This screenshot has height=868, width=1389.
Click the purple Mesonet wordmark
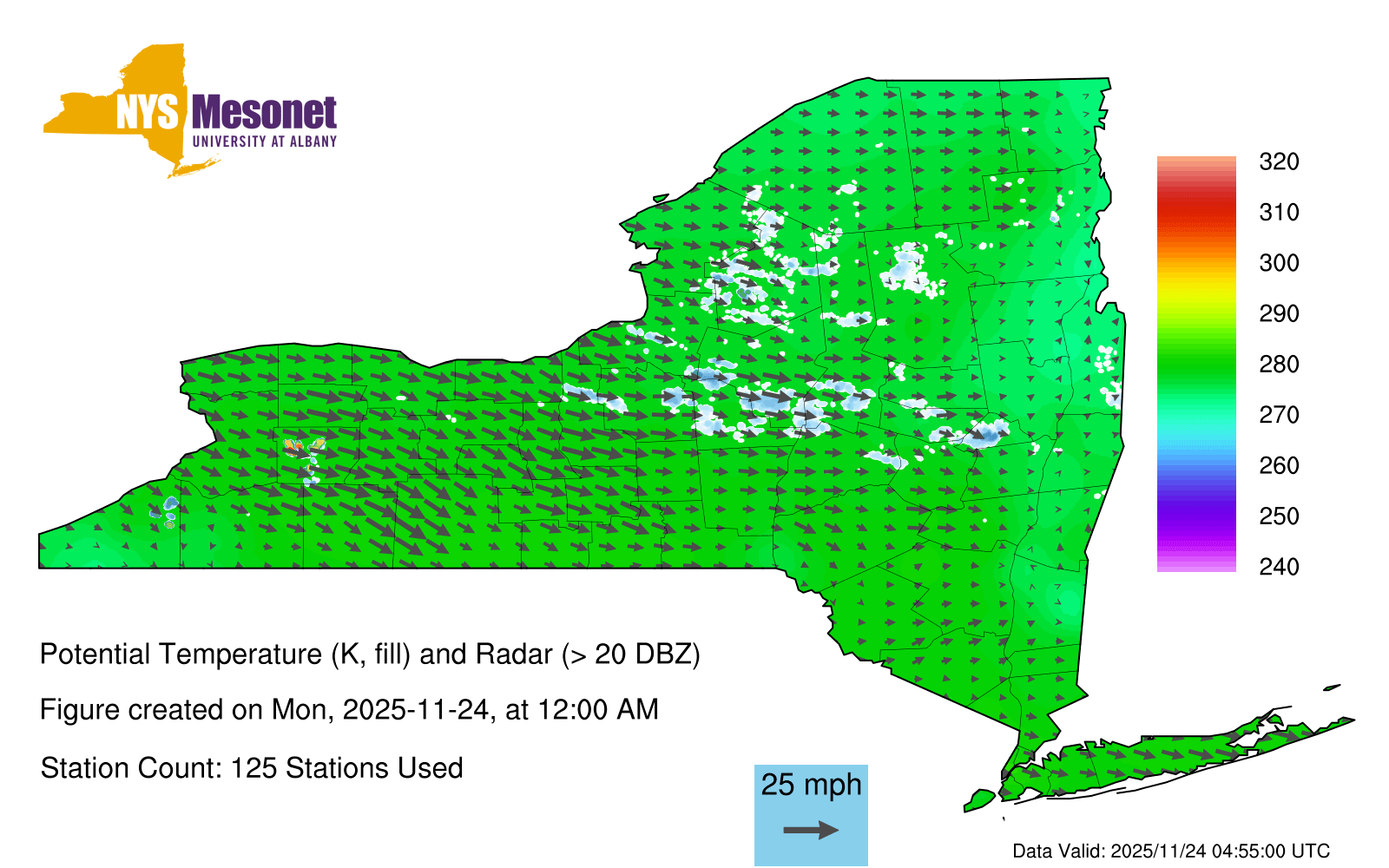[x=264, y=114]
